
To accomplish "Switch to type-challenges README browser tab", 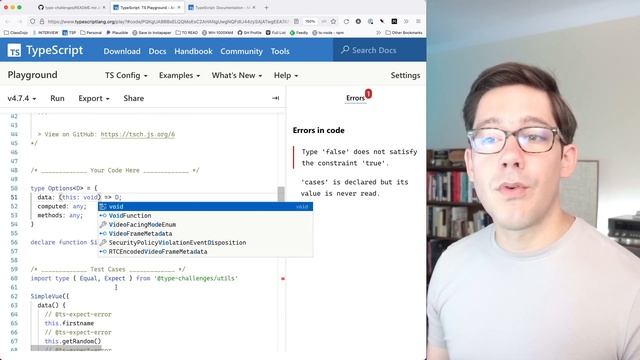I will tap(71, 7).
